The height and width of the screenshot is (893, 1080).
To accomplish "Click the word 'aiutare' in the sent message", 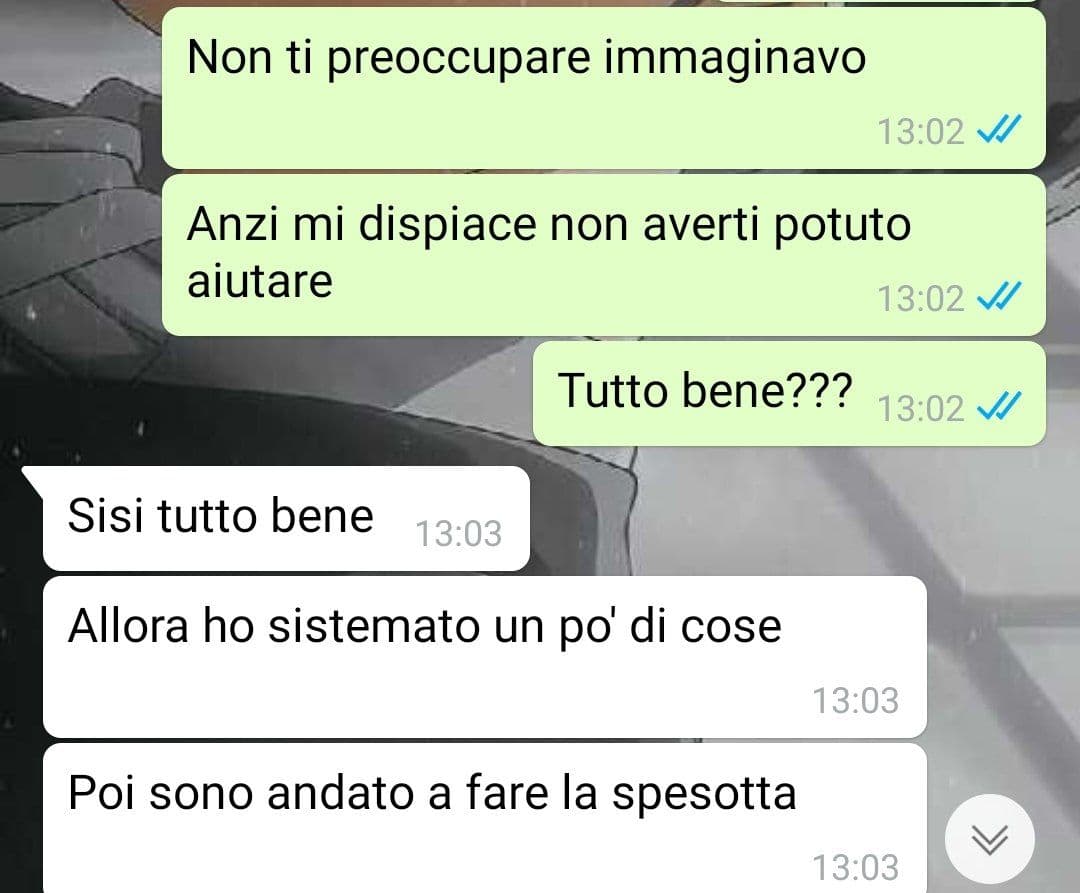I will click(260, 281).
